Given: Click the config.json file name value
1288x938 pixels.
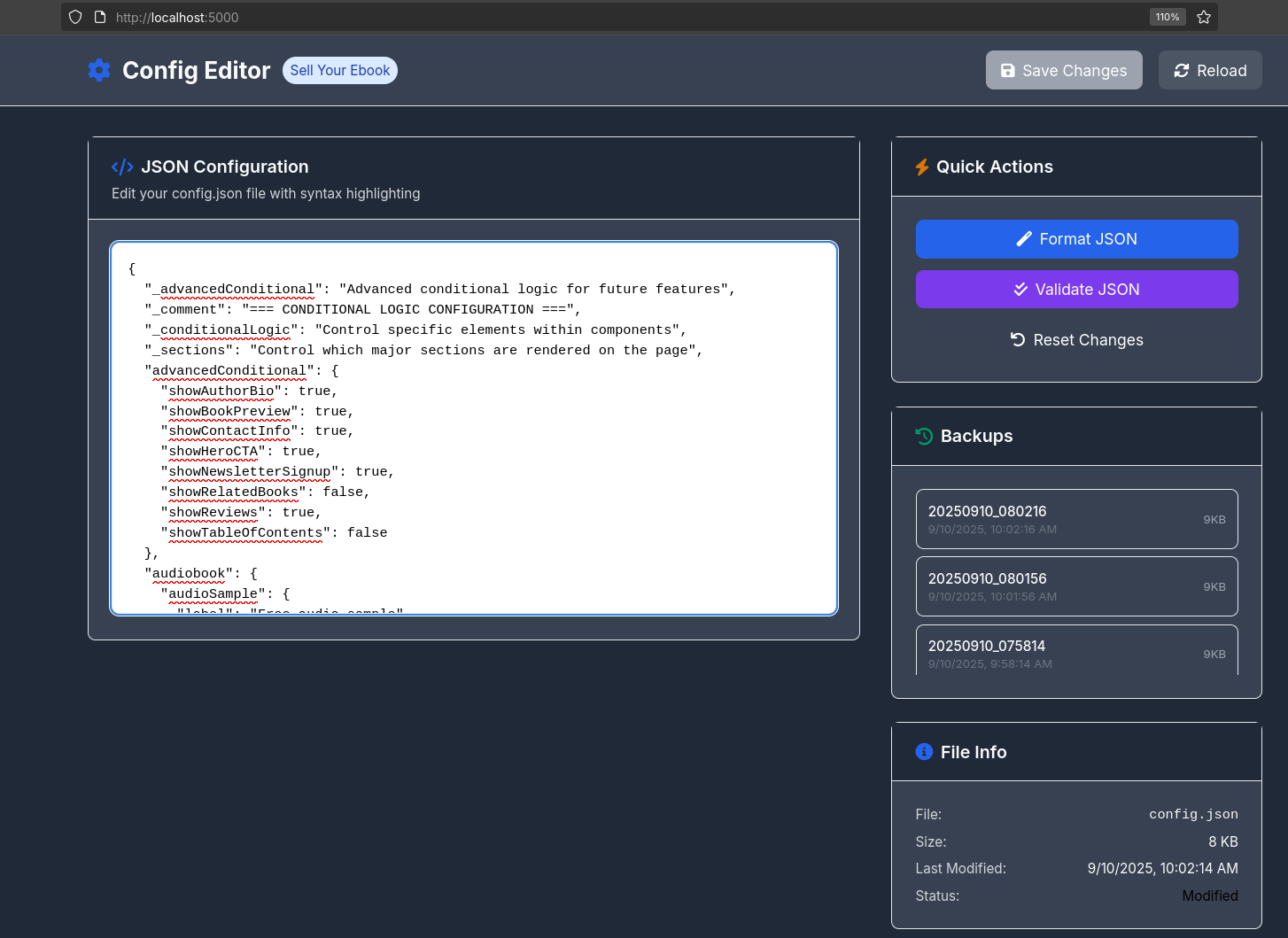Looking at the screenshot, I should pos(1193,814).
